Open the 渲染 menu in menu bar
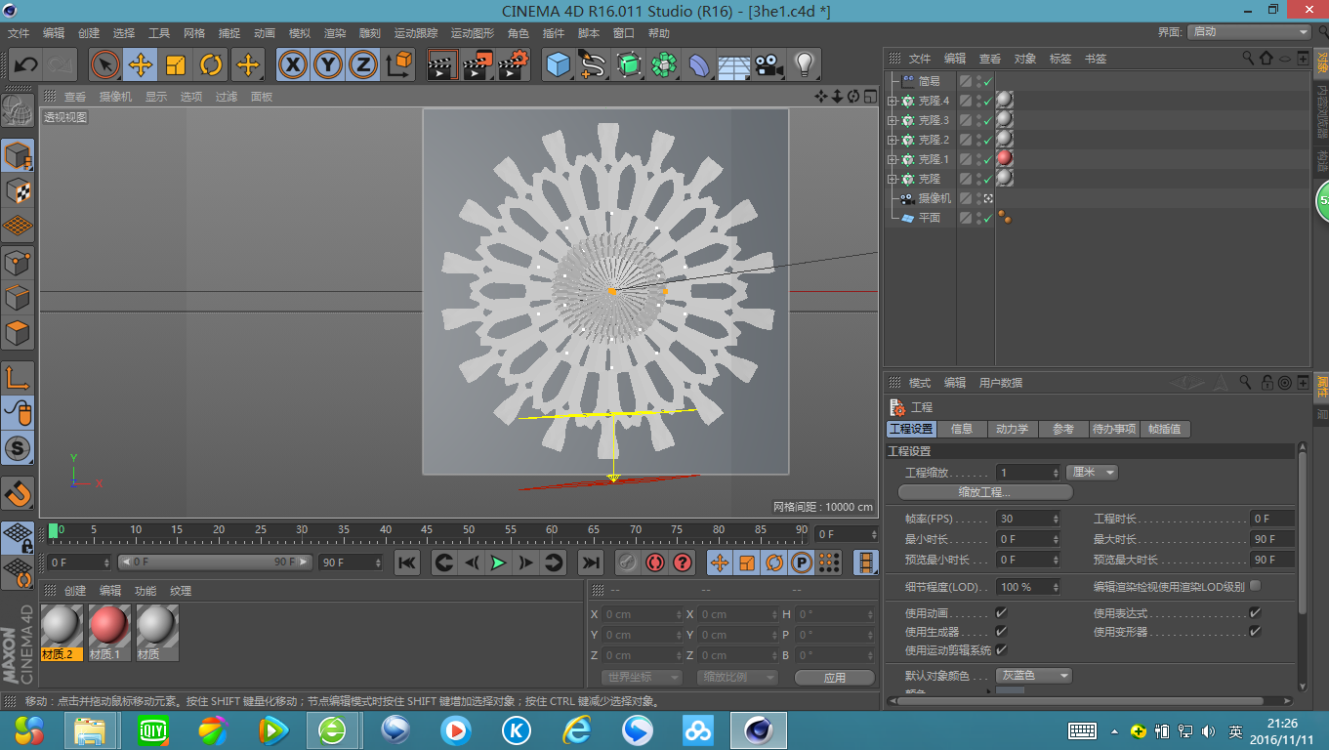The image size is (1329, 750). click(x=334, y=33)
